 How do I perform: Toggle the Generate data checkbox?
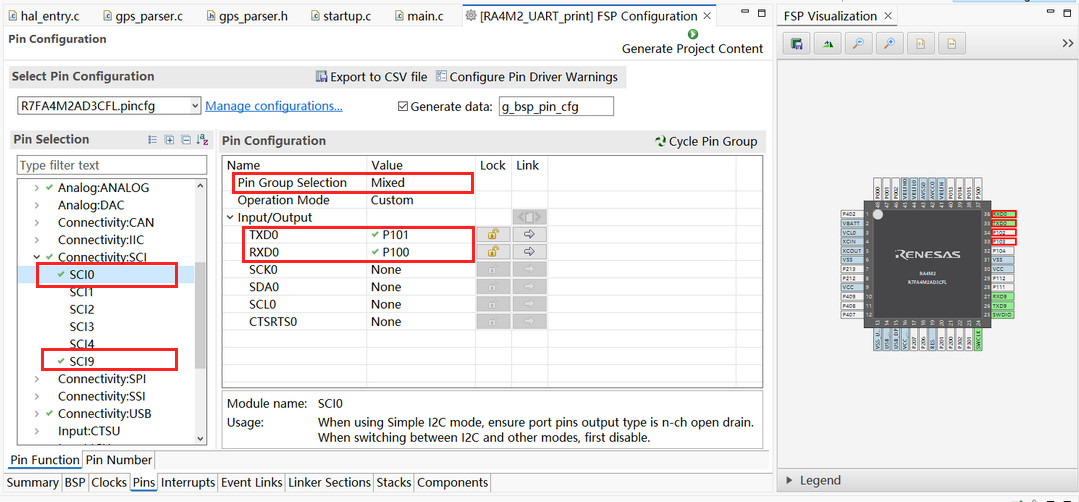(403, 107)
